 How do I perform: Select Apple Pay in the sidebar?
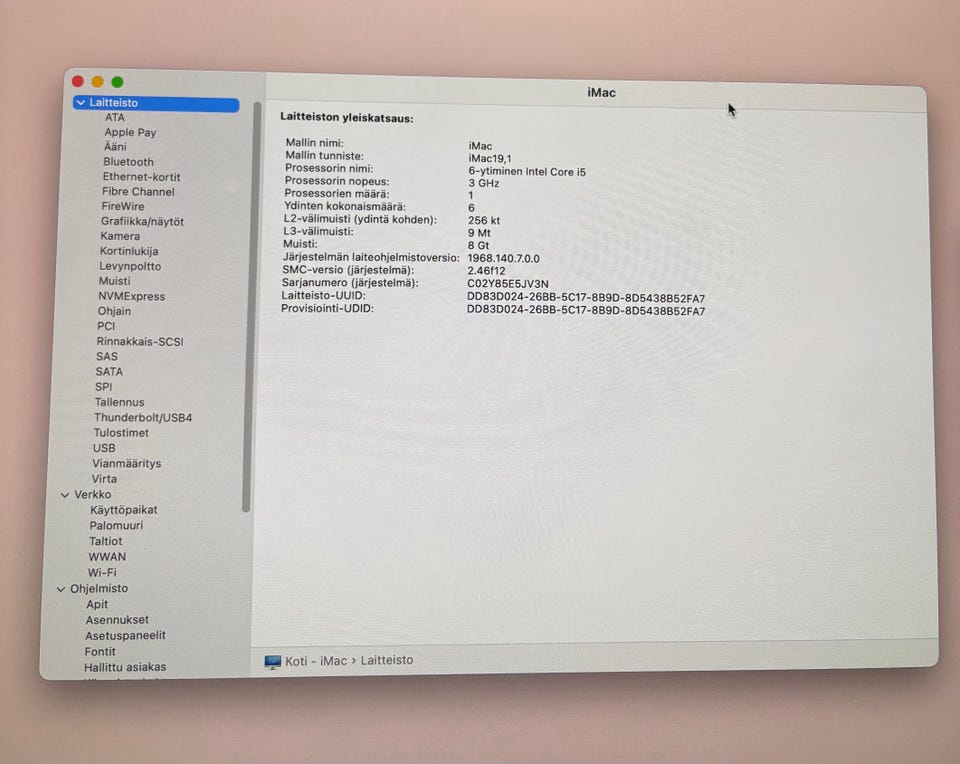130,132
